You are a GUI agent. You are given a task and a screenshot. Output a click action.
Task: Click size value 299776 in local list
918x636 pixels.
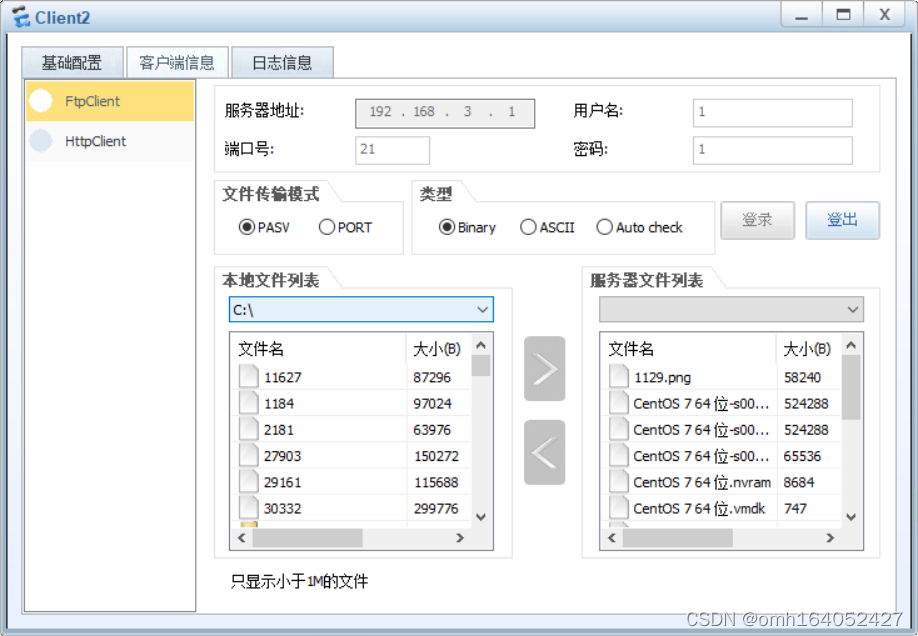pyautogui.click(x=436, y=509)
